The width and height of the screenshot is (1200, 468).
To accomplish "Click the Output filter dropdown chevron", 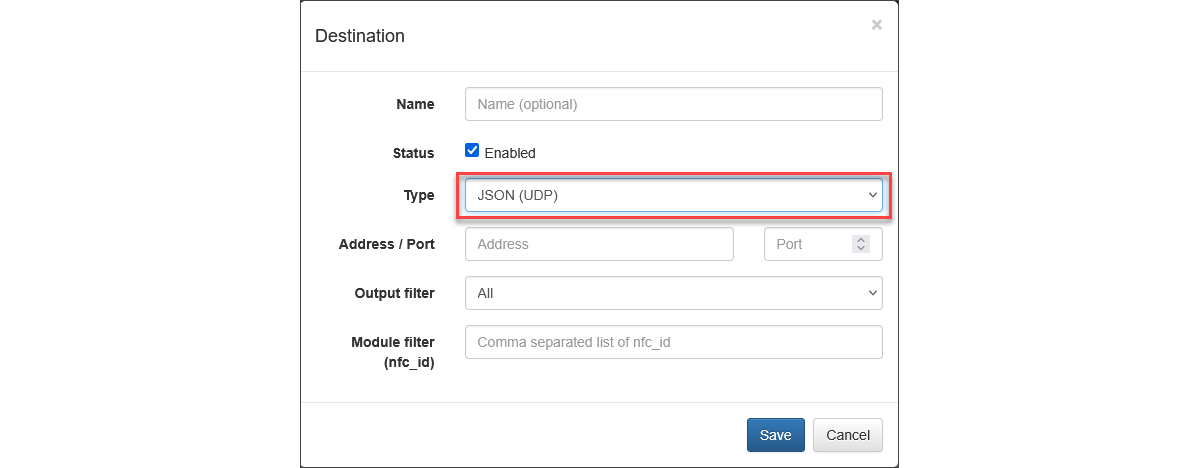I will click(872, 293).
